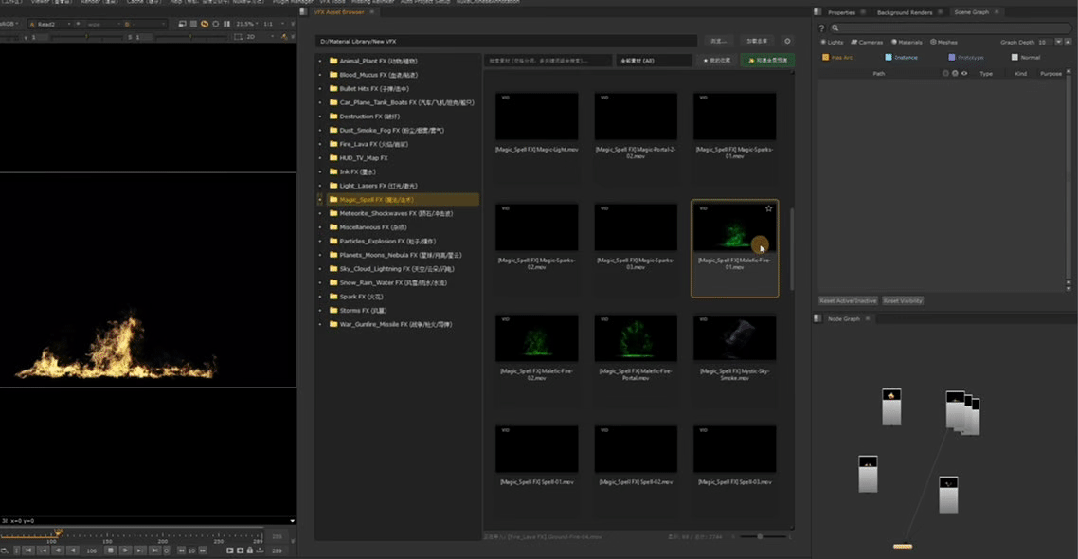The height and width of the screenshot is (559, 1078).
Task: Click the pause icon in the viewer toolbar
Action: click(227, 24)
